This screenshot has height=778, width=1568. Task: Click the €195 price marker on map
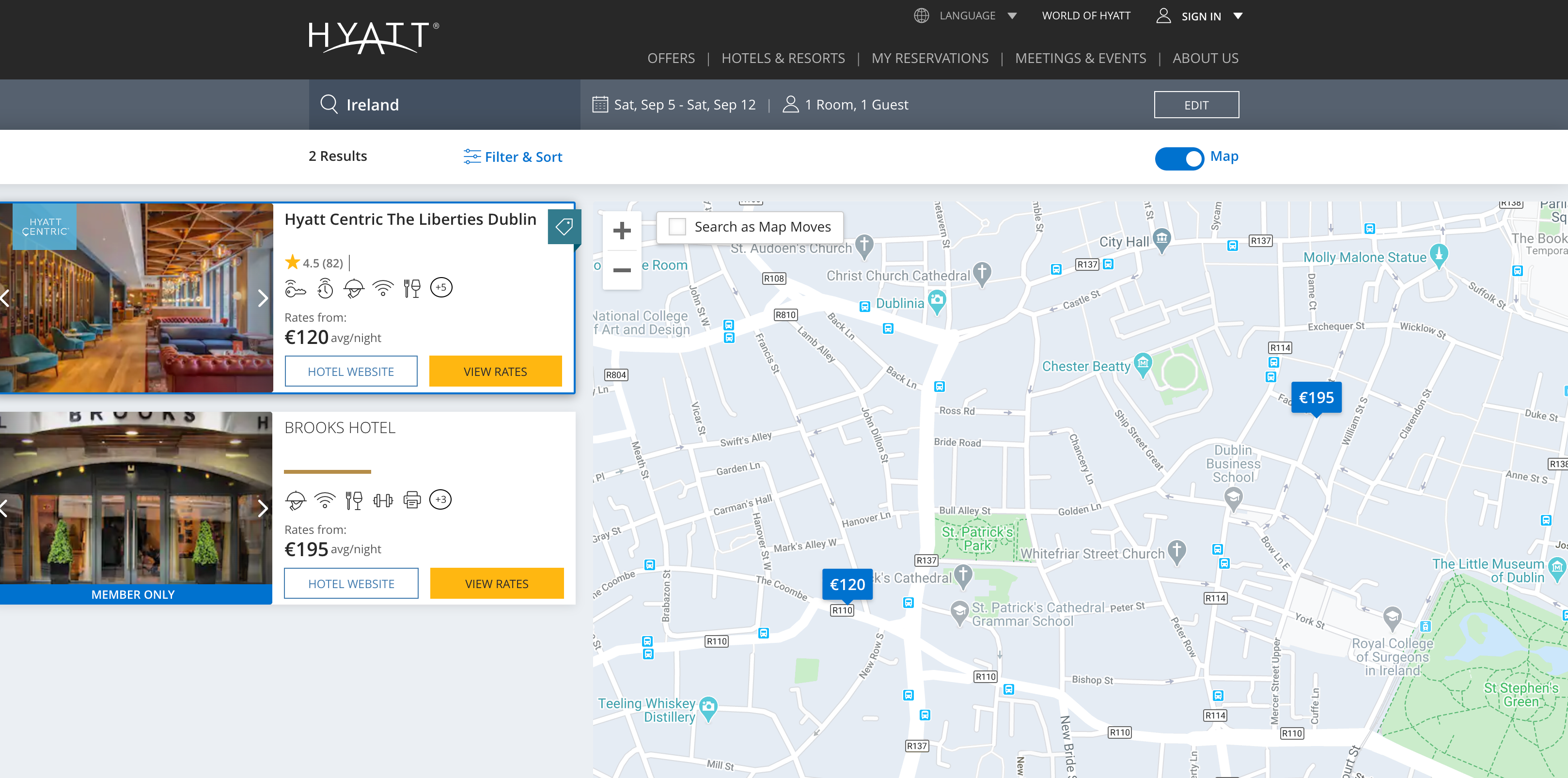[1316, 398]
